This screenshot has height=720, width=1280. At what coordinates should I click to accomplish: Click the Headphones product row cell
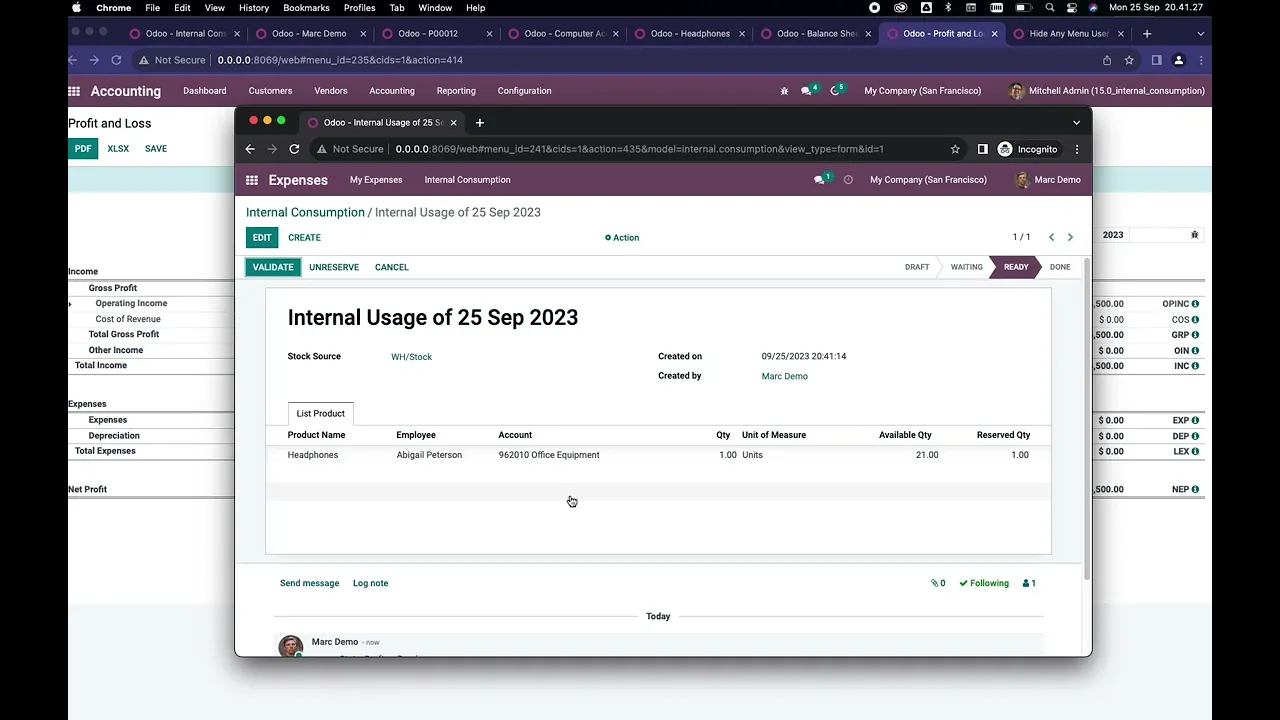tap(313, 455)
